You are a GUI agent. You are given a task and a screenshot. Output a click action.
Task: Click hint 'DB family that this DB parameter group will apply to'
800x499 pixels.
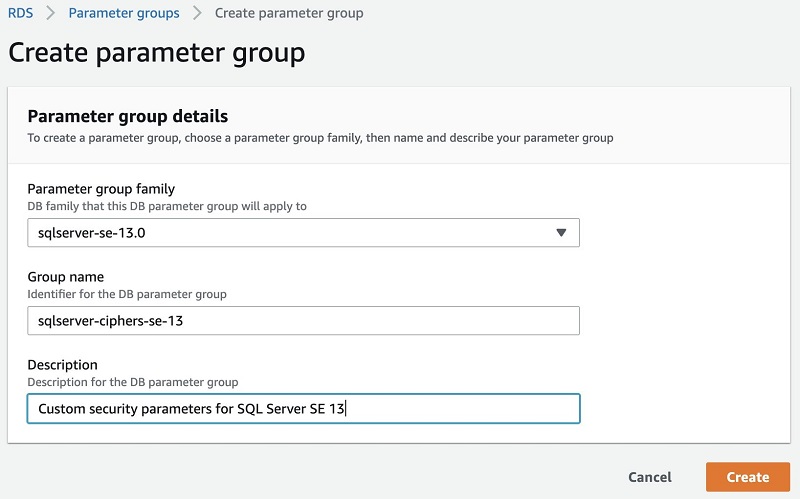(167, 206)
